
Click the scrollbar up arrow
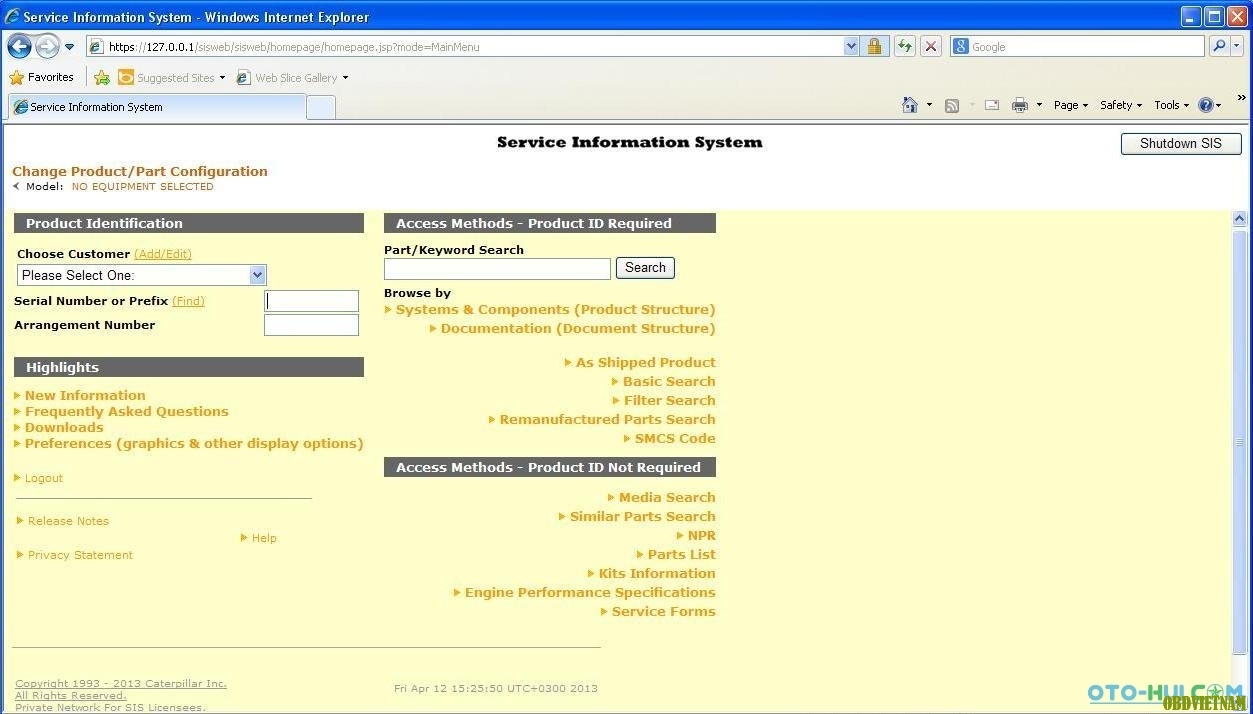click(x=1240, y=219)
